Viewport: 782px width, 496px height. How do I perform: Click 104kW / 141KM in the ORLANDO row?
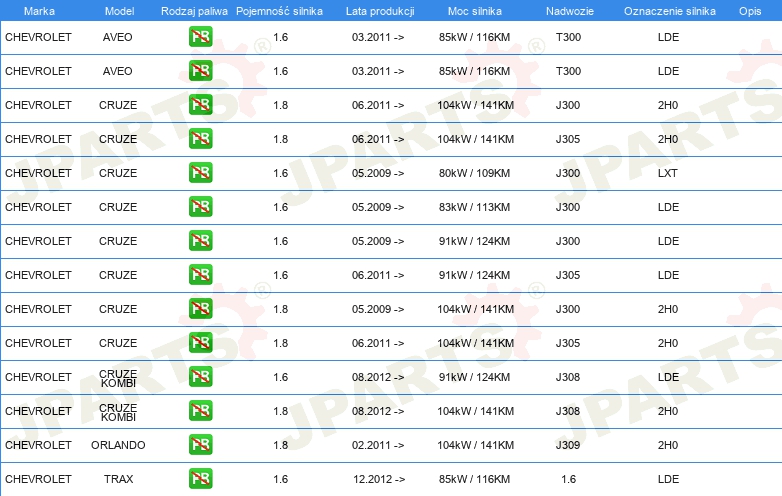(475, 445)
